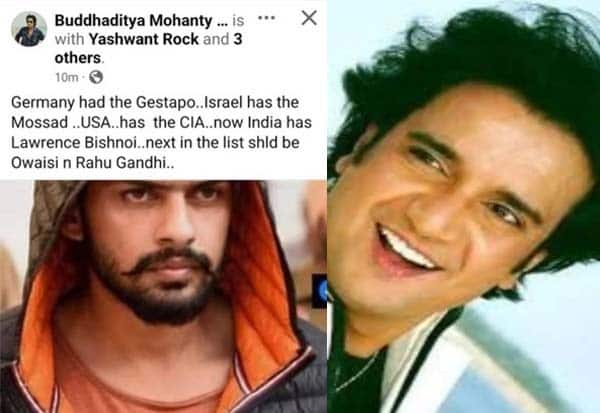View the attached photo of hooded bearded man
The width and height of the screenshot is (600, 413).
(163, 297)
